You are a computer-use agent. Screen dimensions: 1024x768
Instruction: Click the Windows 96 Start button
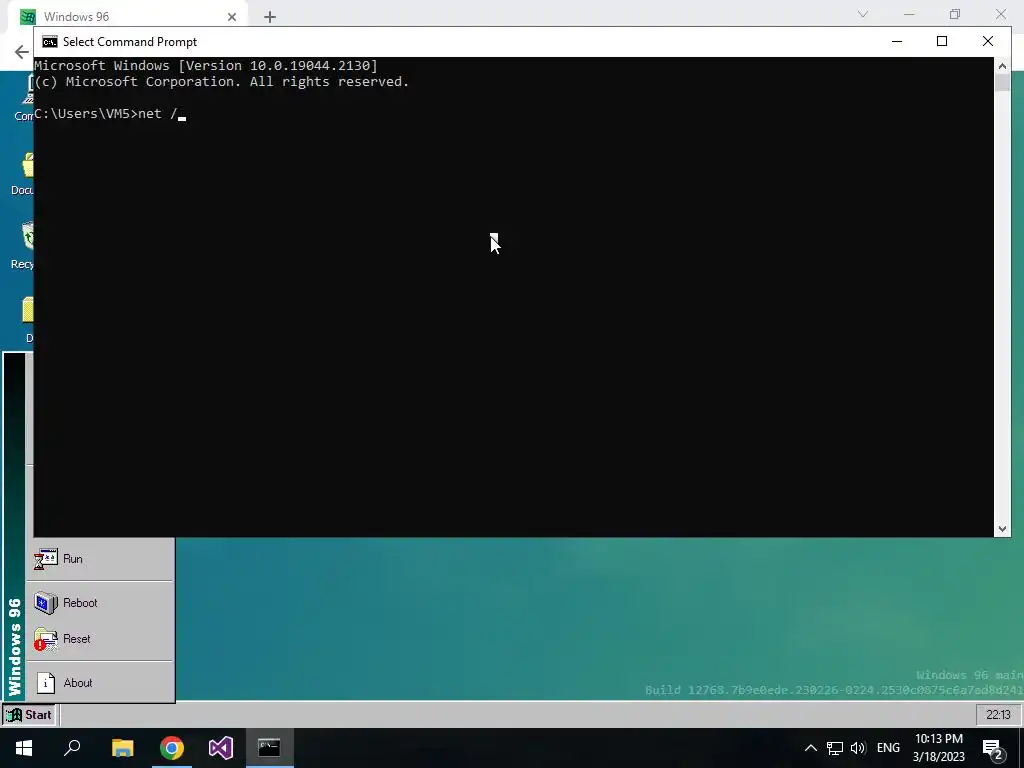(29, 714)
